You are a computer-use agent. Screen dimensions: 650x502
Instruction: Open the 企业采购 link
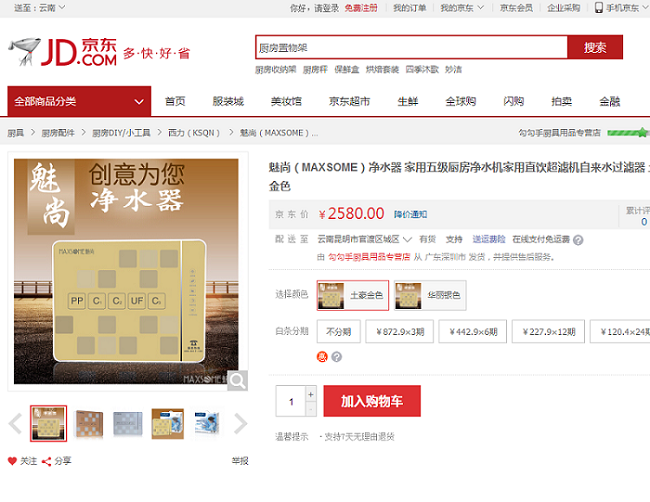[x=563, y=7]
